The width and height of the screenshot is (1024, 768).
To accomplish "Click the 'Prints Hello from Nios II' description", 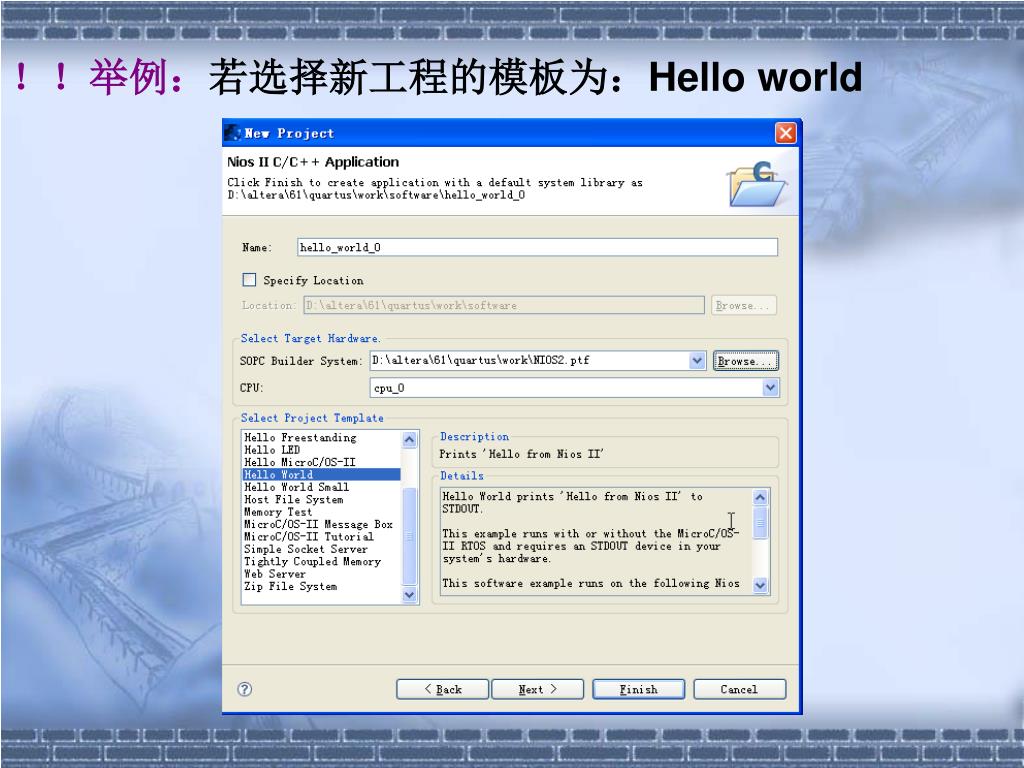I will tap(521, 454).
